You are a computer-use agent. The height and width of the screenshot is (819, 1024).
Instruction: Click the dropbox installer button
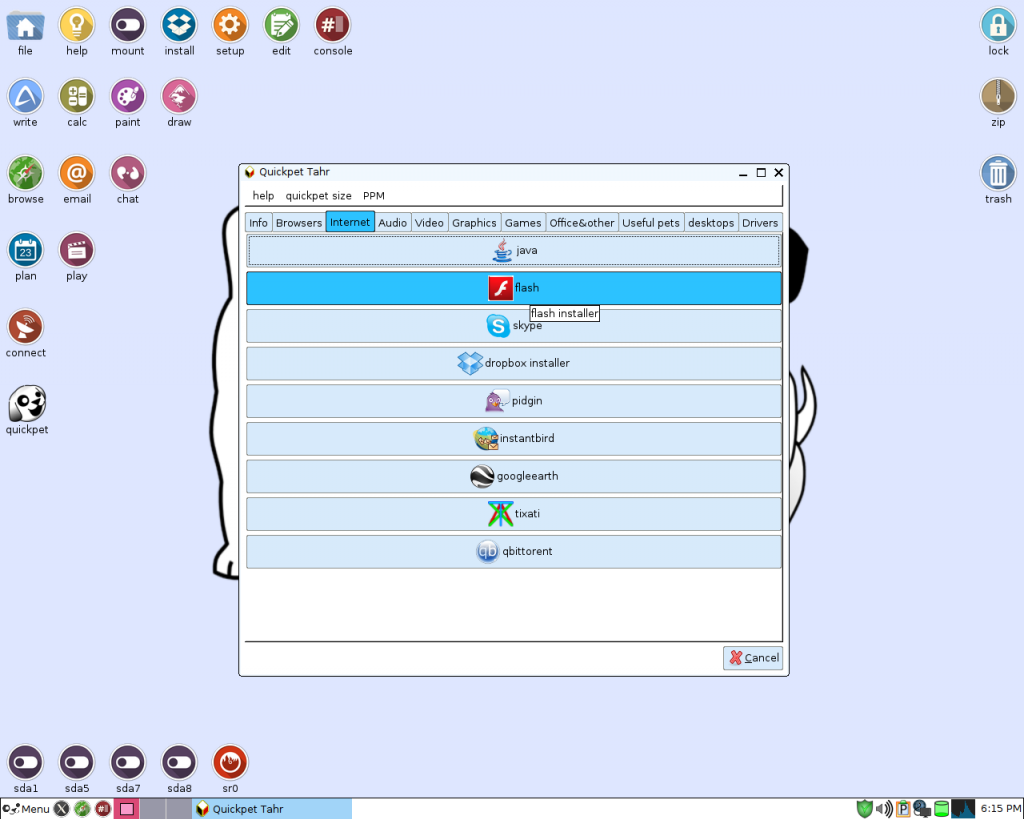pos(514,363)
